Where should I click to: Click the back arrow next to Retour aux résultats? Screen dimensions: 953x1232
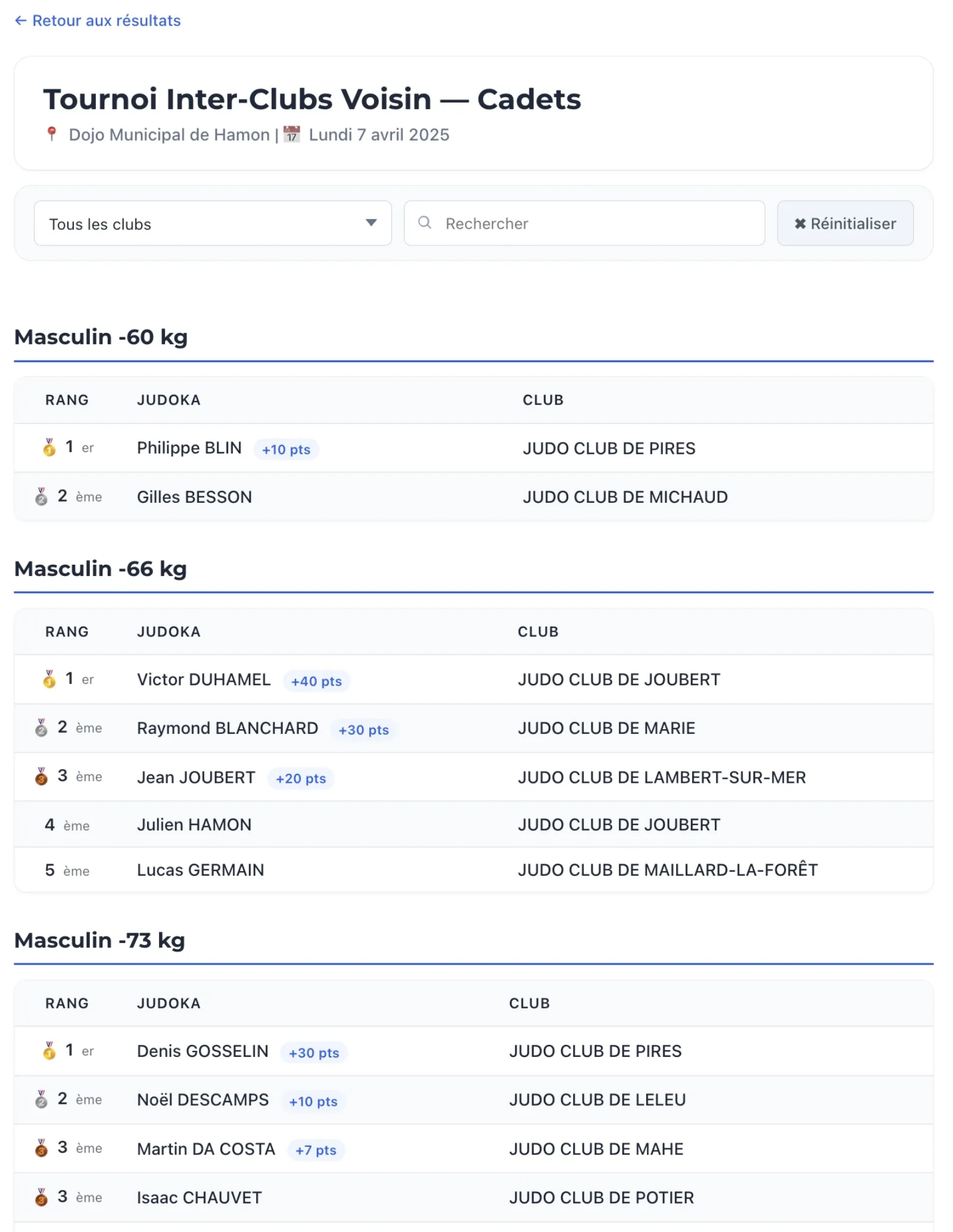[x=20, y=21]
